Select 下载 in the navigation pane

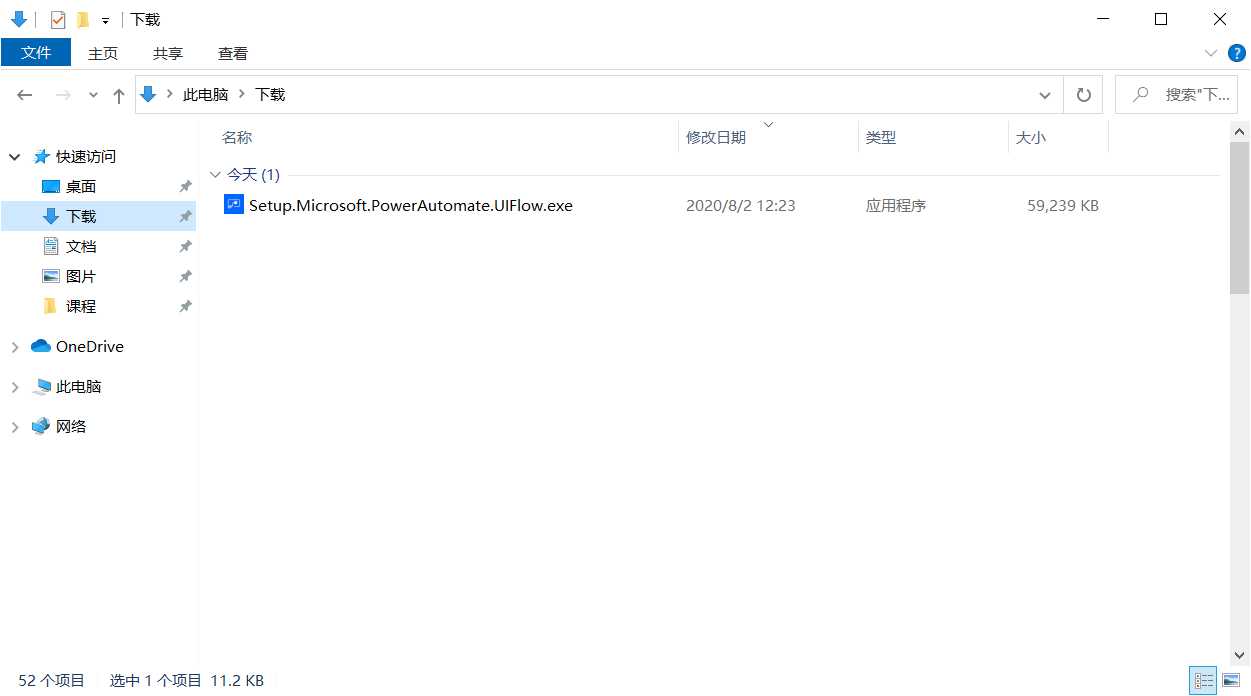click(x=81, y=217)
